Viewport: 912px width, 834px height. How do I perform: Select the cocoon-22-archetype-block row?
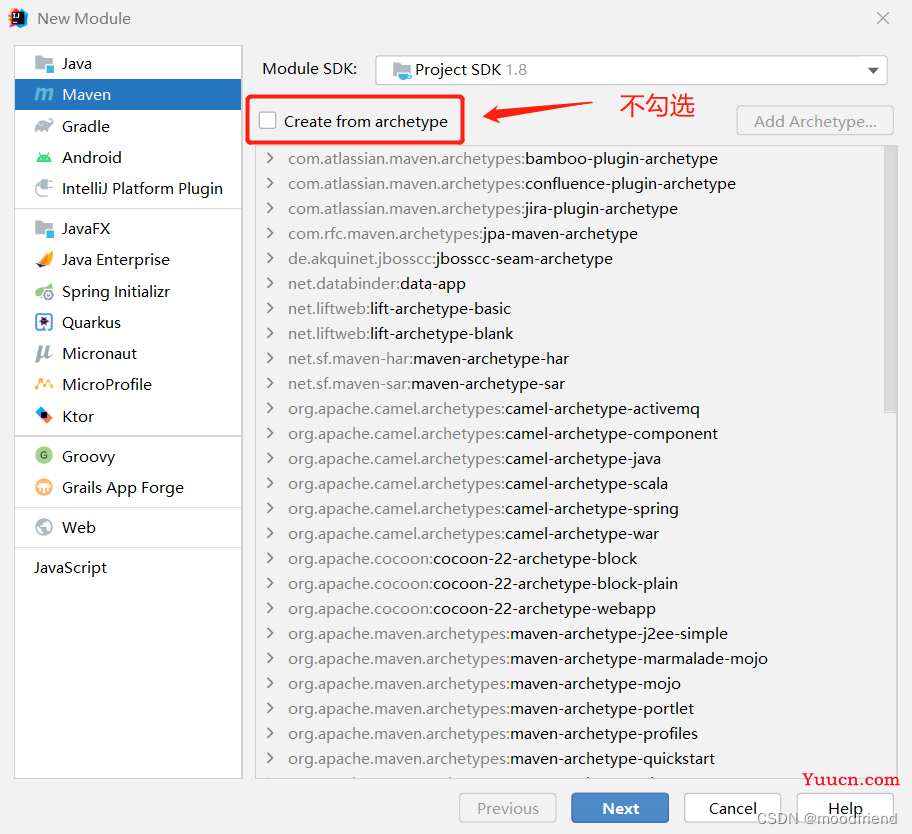click(x=570, y=558)
